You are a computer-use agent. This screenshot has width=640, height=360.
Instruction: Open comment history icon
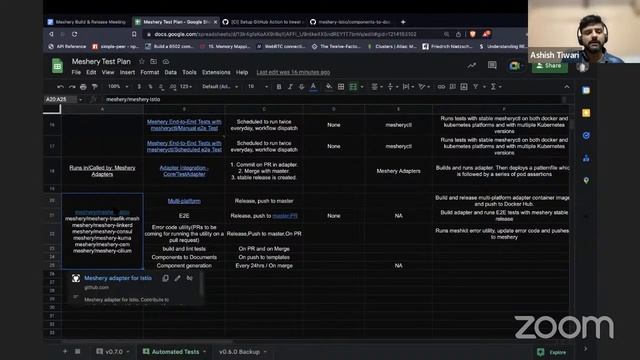(492, 65)
